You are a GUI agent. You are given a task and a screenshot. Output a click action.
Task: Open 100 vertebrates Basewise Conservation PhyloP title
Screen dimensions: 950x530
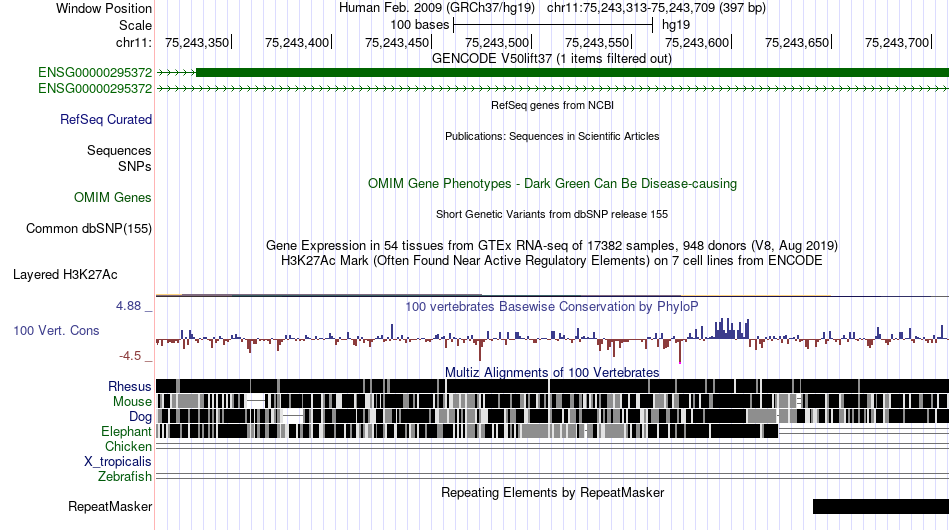pos(552,306)
